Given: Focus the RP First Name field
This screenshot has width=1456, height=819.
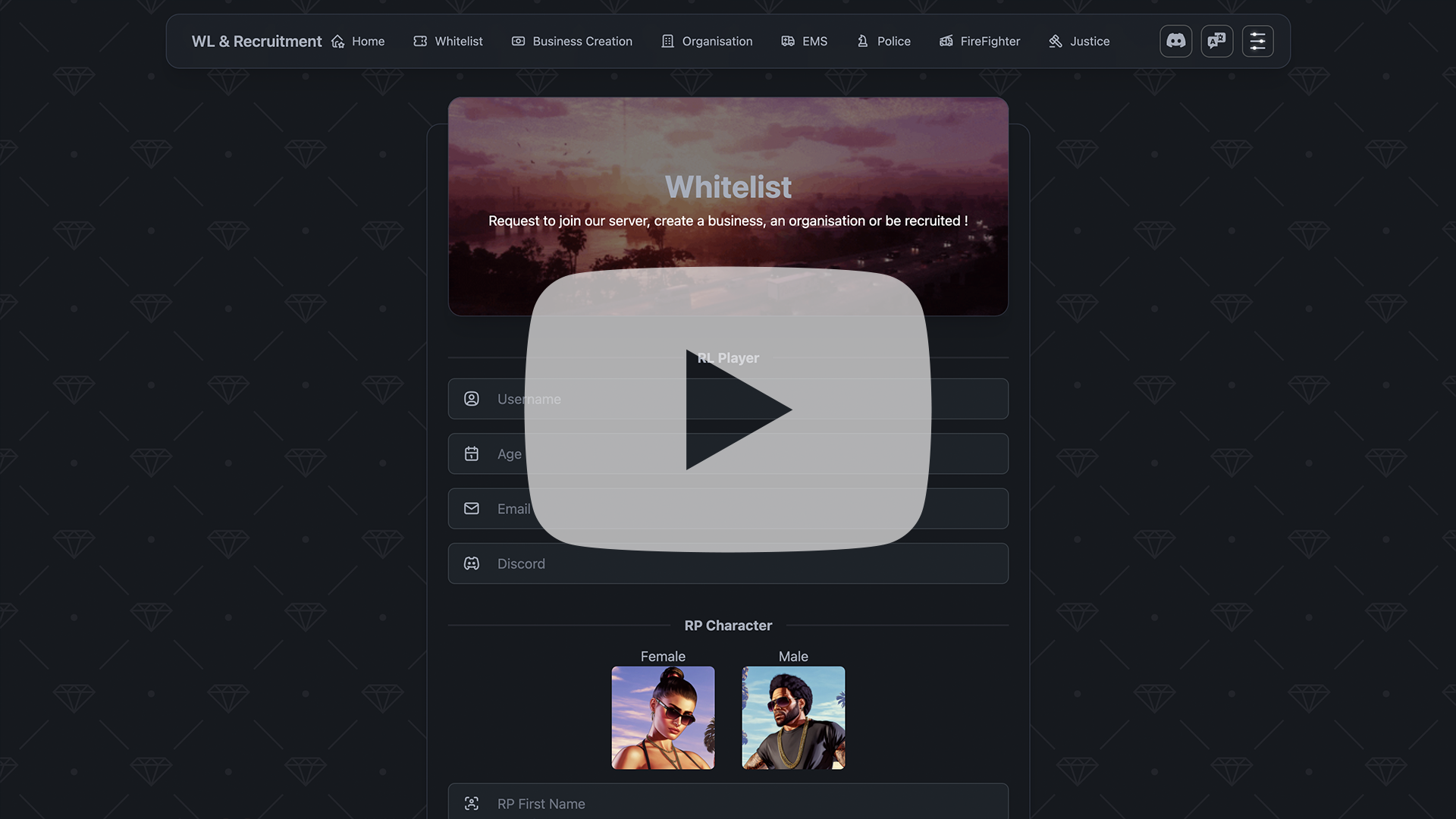Looking at the screenshot, I should click(x=728, y=802).
